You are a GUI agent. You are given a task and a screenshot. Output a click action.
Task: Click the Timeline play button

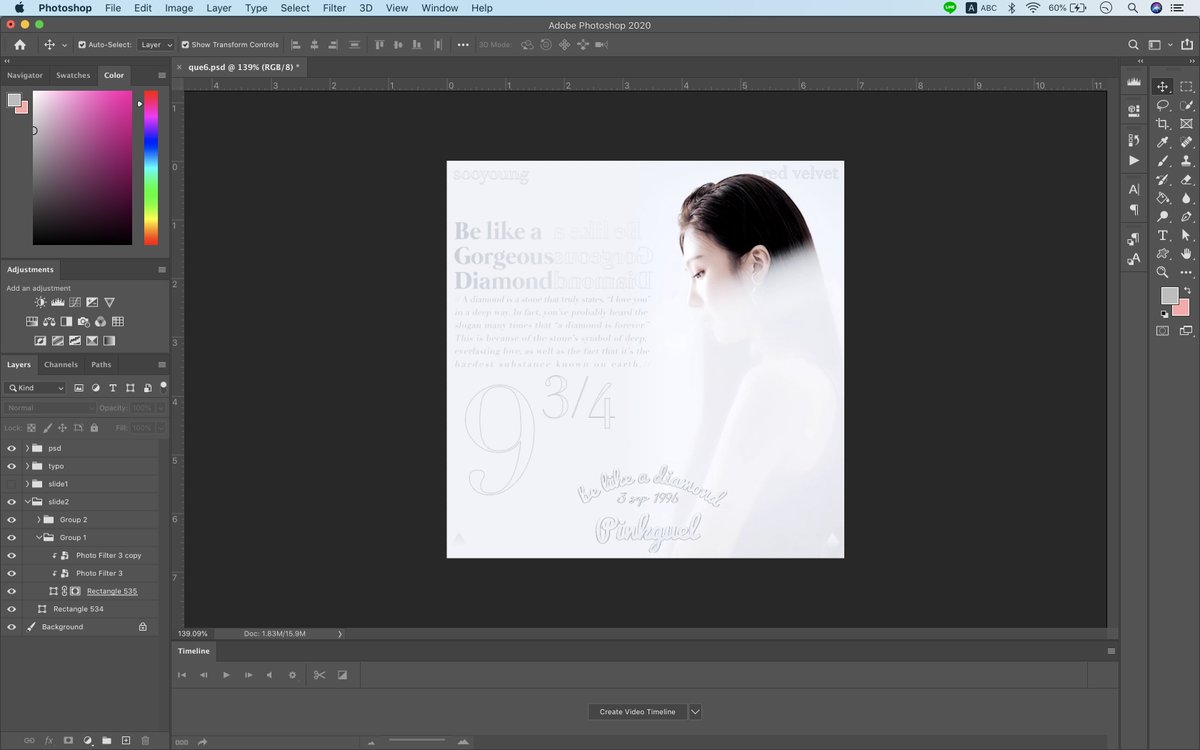[x=226, y=675]
